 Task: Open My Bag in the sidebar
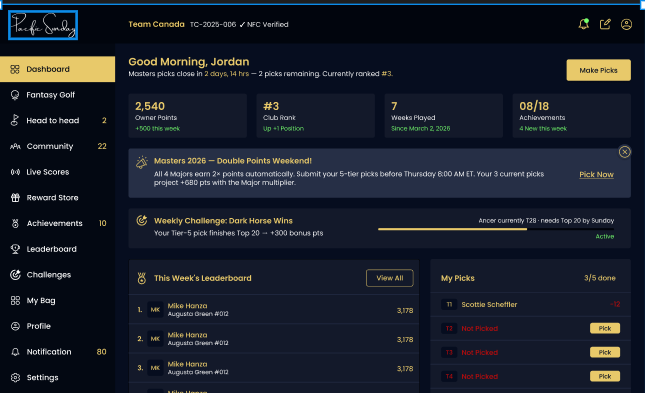coord(58,300)
